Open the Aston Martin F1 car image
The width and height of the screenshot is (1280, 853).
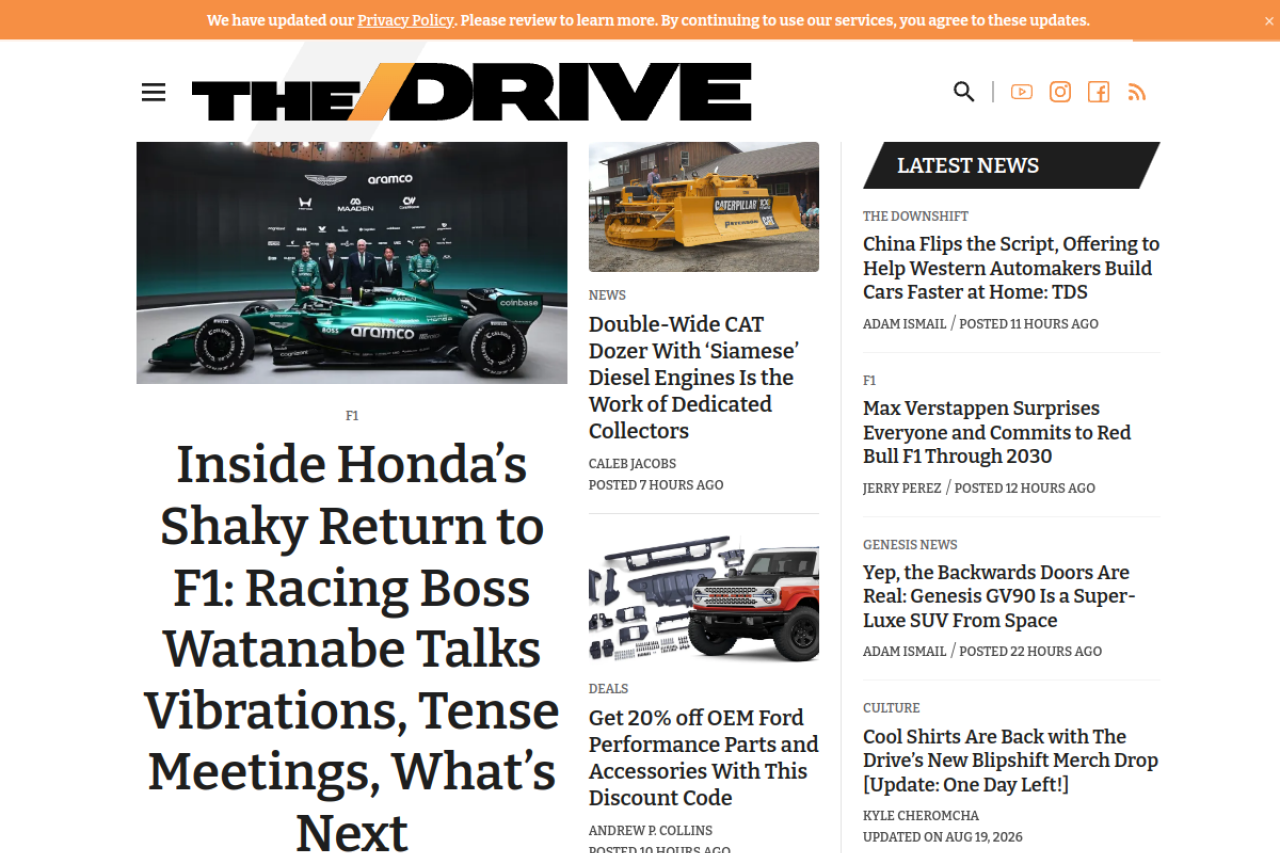pyautogui.click(x=352, y=263)
